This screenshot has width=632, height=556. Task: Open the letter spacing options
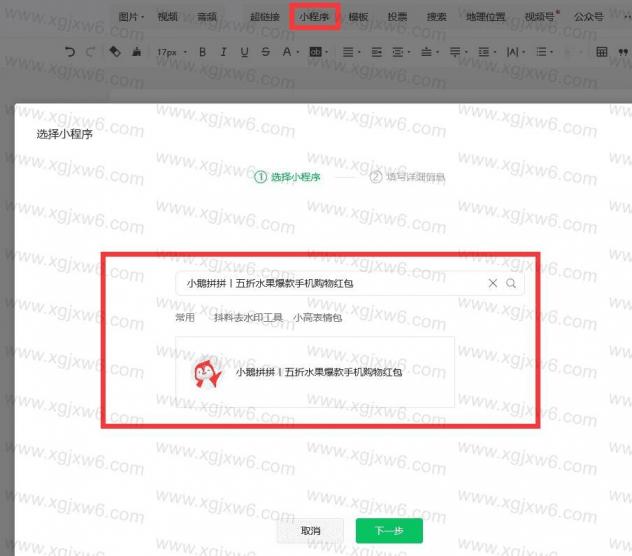pyautogui.click(x=512, y=52)
